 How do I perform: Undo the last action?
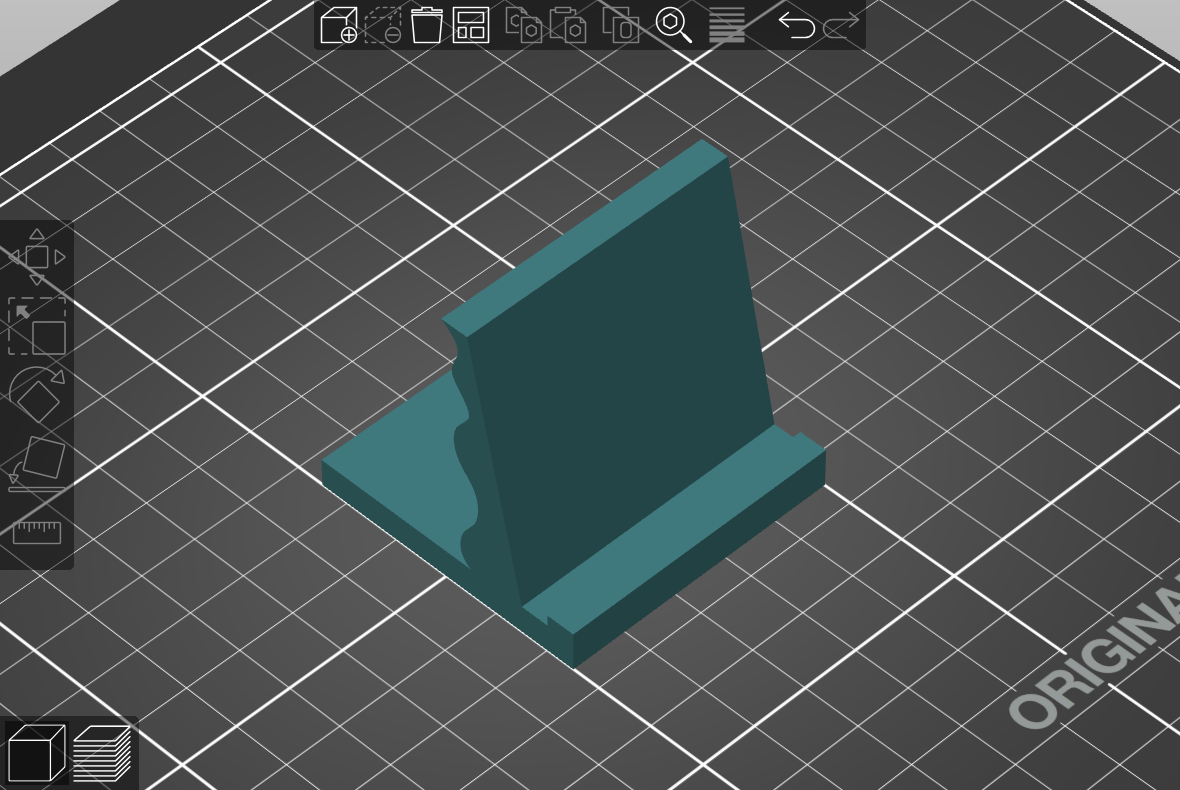pos(796,26)
